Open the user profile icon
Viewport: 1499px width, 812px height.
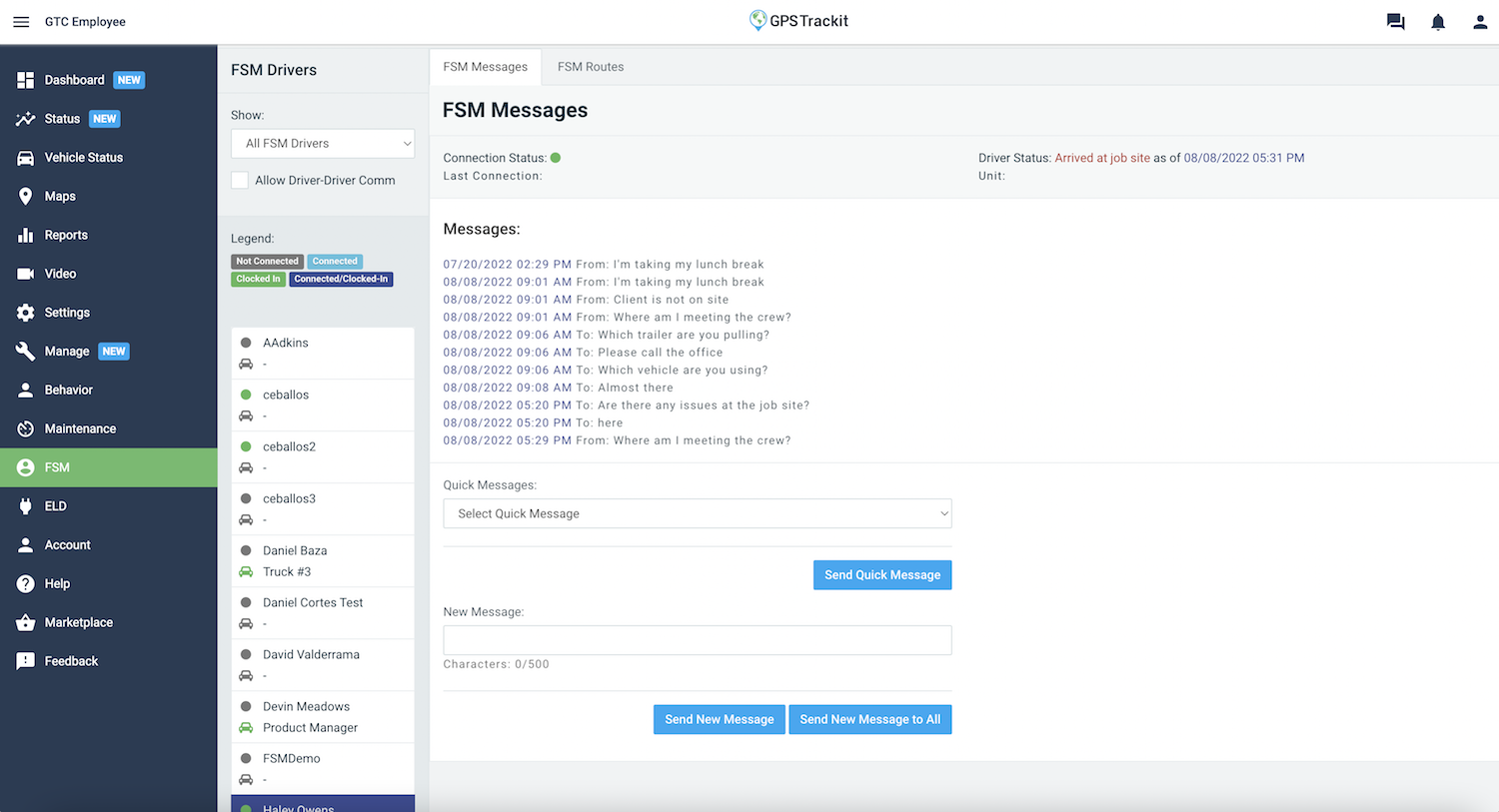click(x=1480, y=22)
